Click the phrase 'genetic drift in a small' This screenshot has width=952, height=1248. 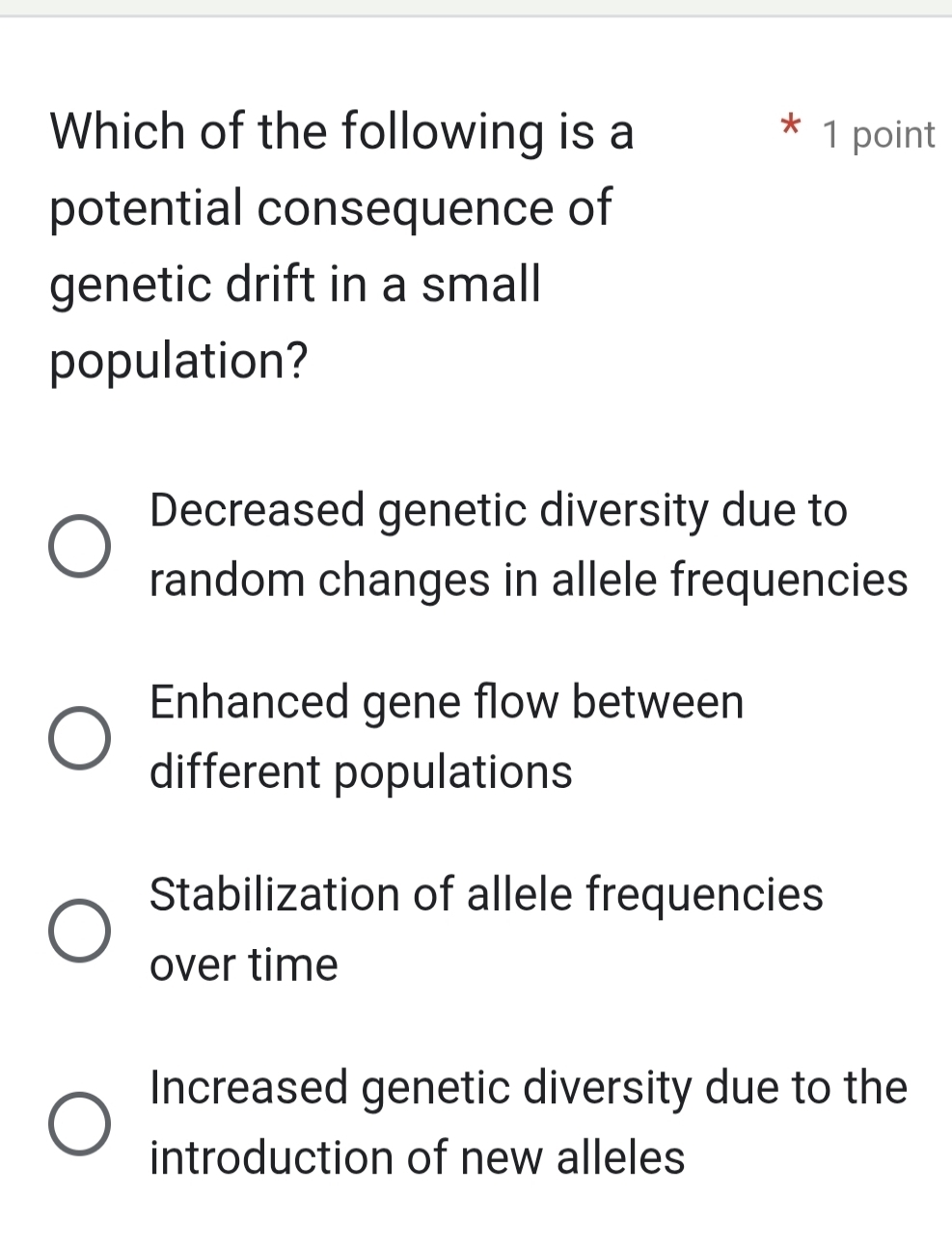point(294,283)
